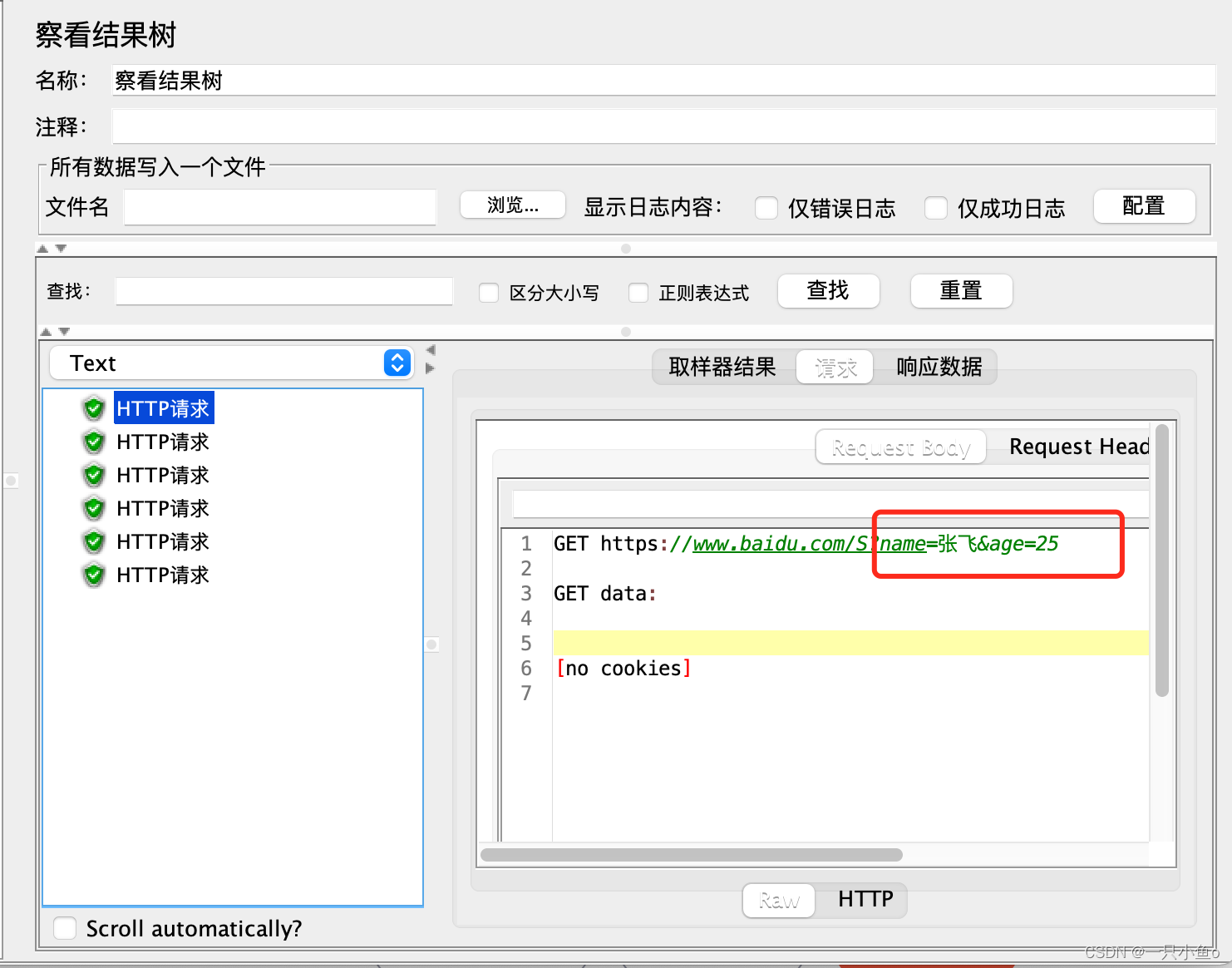Click inside the 文件名 input field
Viewport: 1232px width, 968px height.
tap(279, 207)
